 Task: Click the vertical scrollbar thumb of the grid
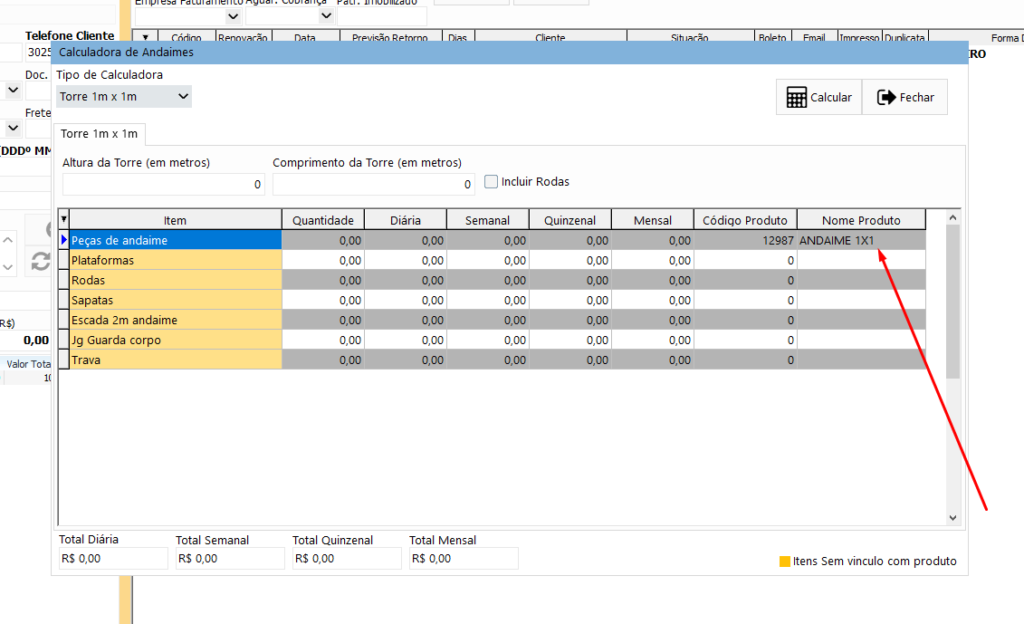click(x=953, y=302)
